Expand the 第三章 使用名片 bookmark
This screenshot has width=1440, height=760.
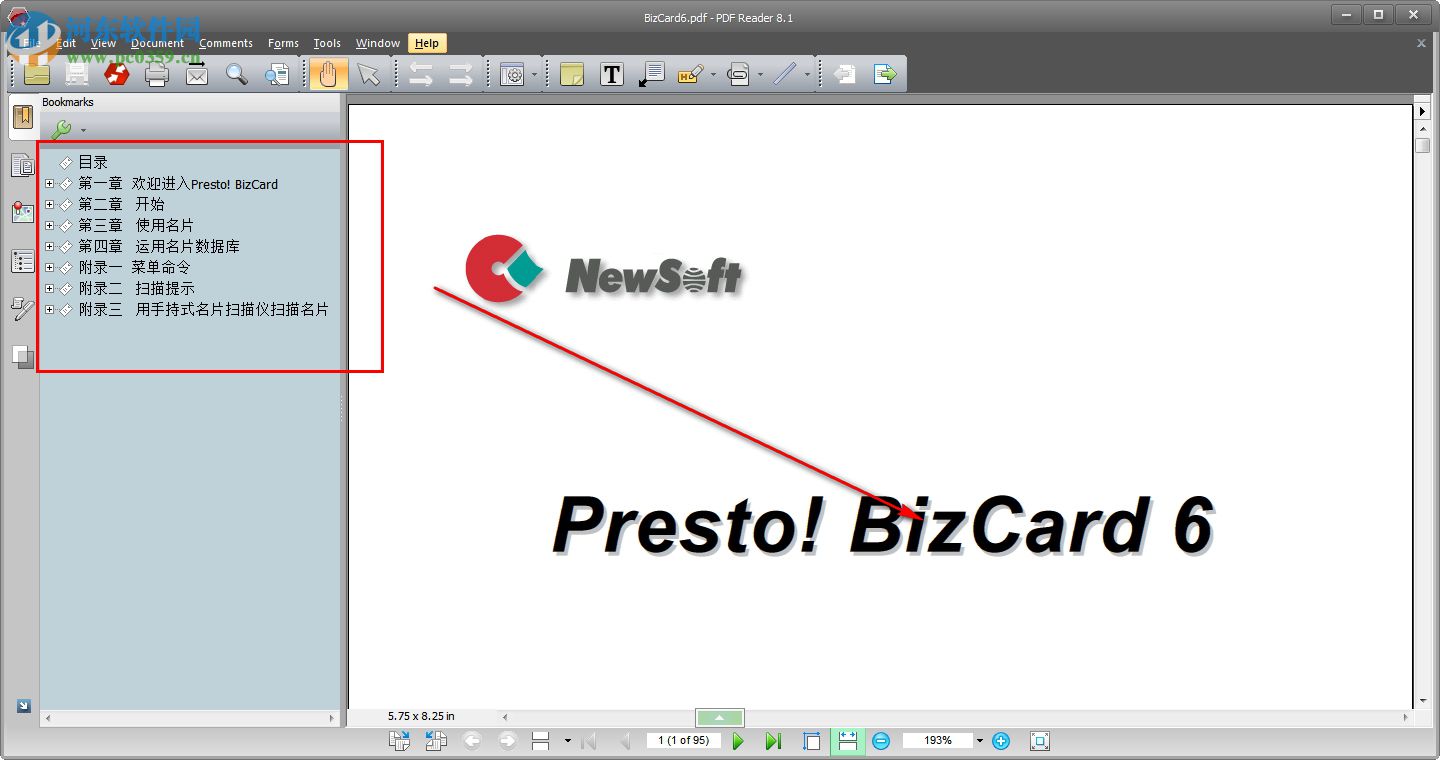(x=50, y=225)
